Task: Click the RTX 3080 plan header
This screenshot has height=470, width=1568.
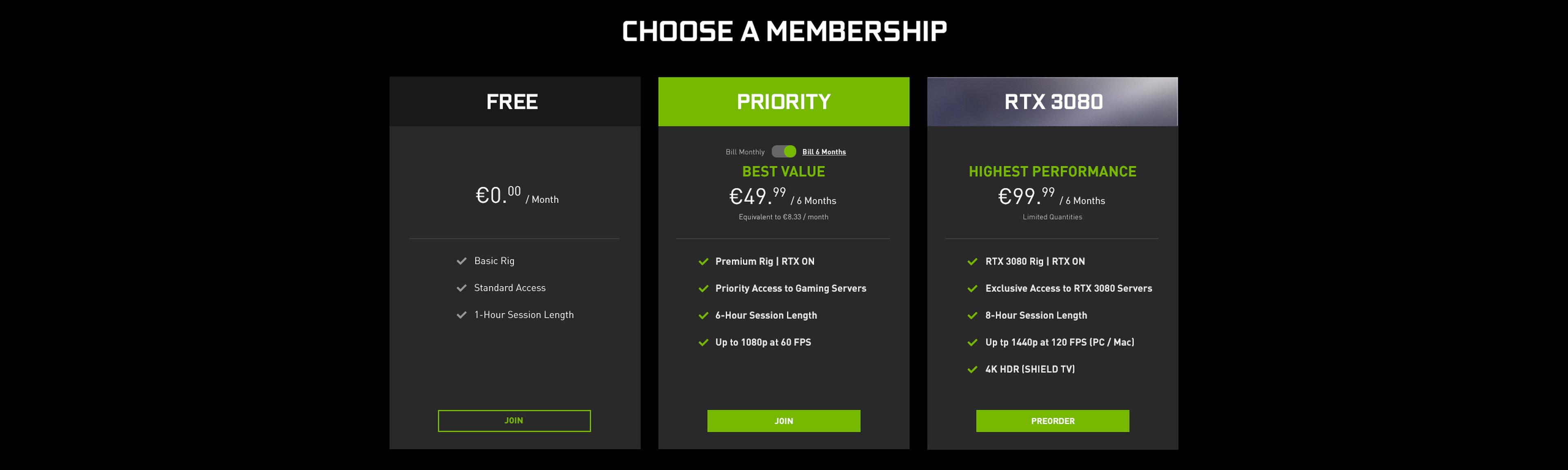Action: (1052, 101)
